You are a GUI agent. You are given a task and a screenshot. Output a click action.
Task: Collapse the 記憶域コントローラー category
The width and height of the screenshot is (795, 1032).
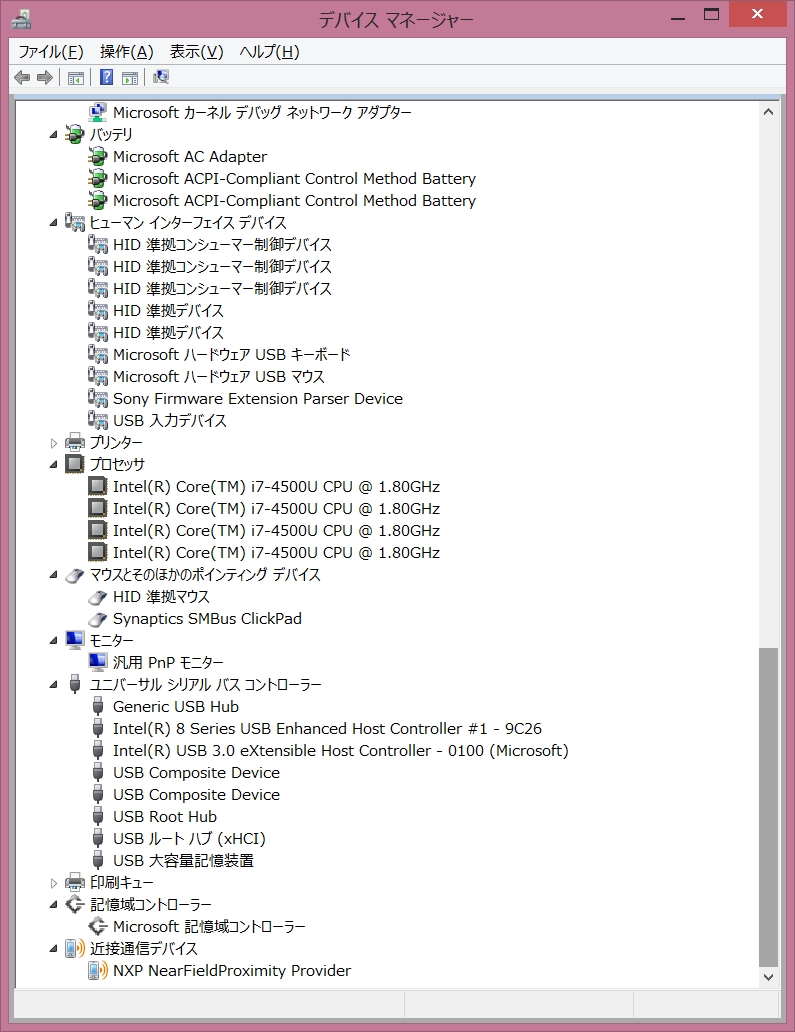[x=54, y=904]
